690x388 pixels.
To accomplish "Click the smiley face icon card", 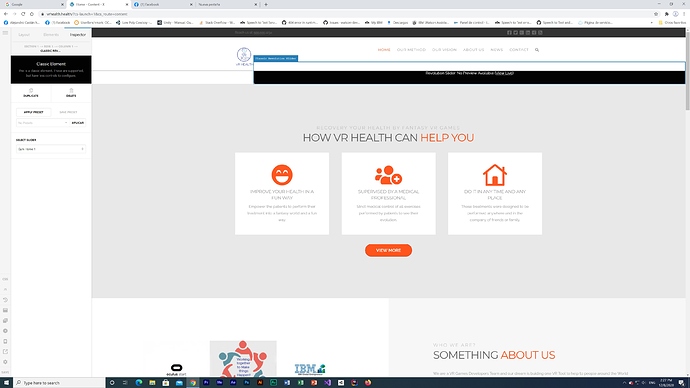I will pyautogui.click(x=282, y=175).
